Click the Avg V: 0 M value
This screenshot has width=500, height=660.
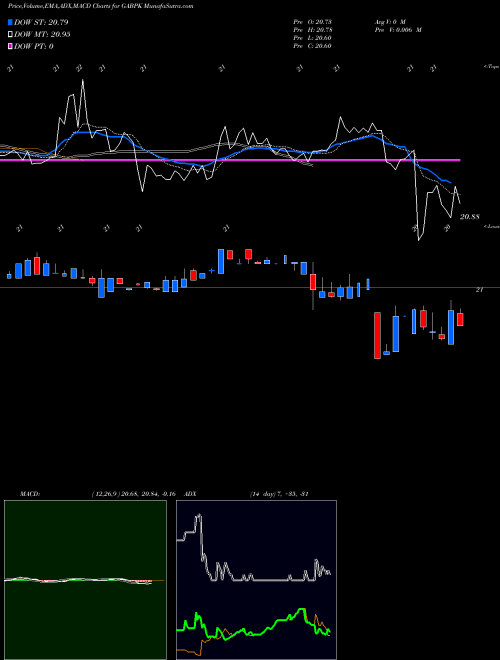(389, 22)
